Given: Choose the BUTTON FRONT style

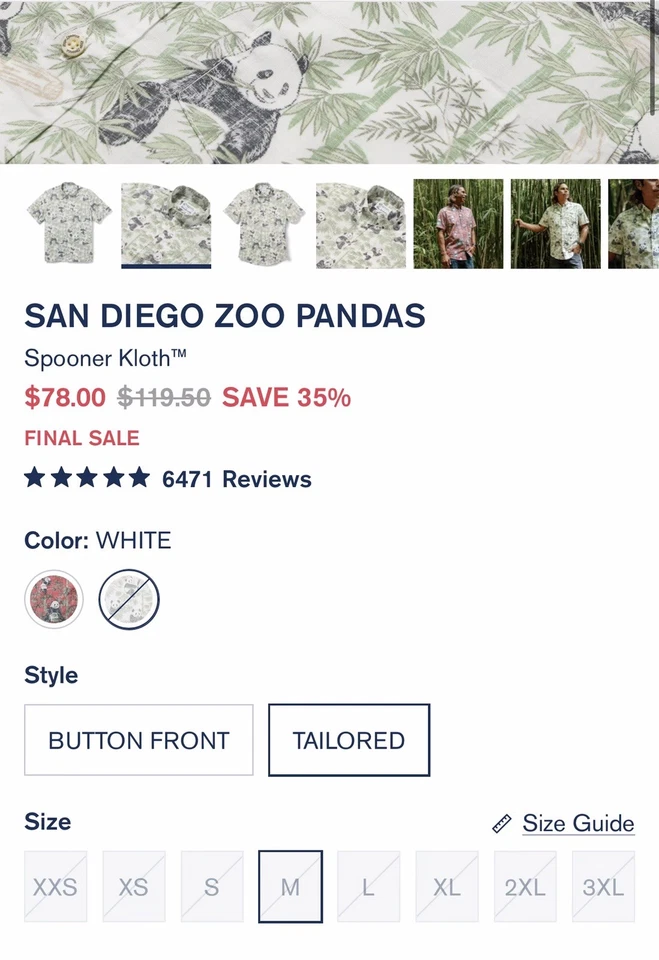Looking at the screenshot, I should coord(138,740).
